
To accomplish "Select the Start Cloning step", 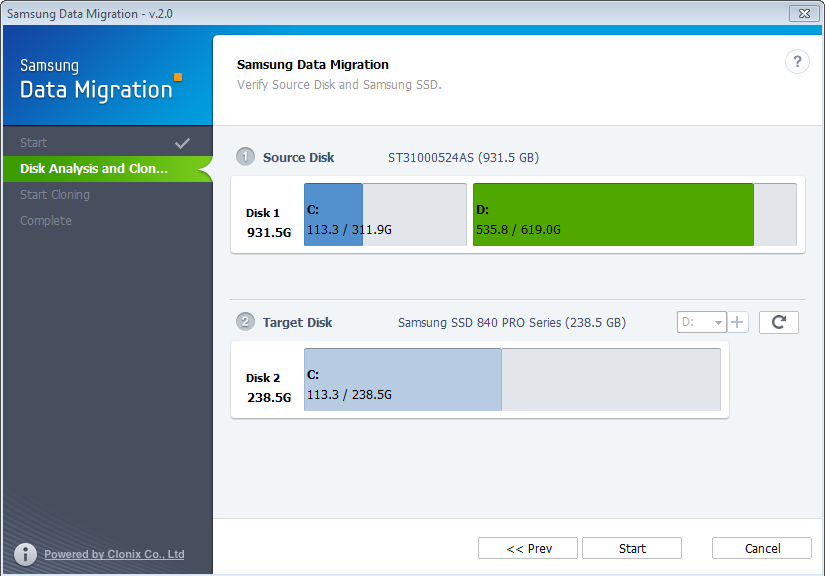I will tap(107, 195).
